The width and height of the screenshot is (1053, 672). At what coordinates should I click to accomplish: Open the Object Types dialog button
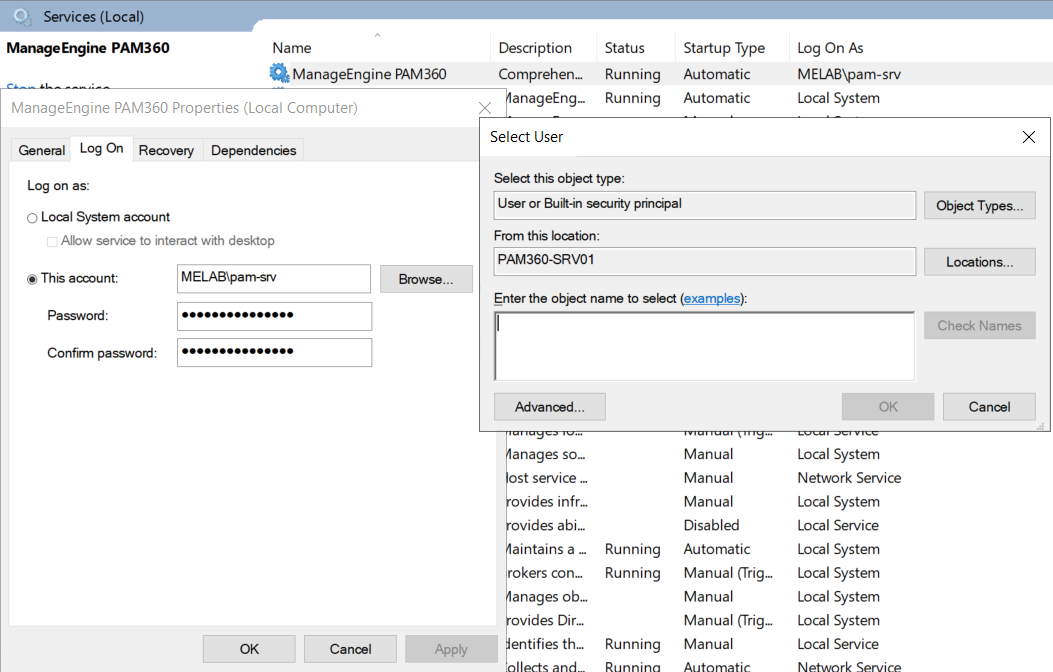click(x=979, y=206)
